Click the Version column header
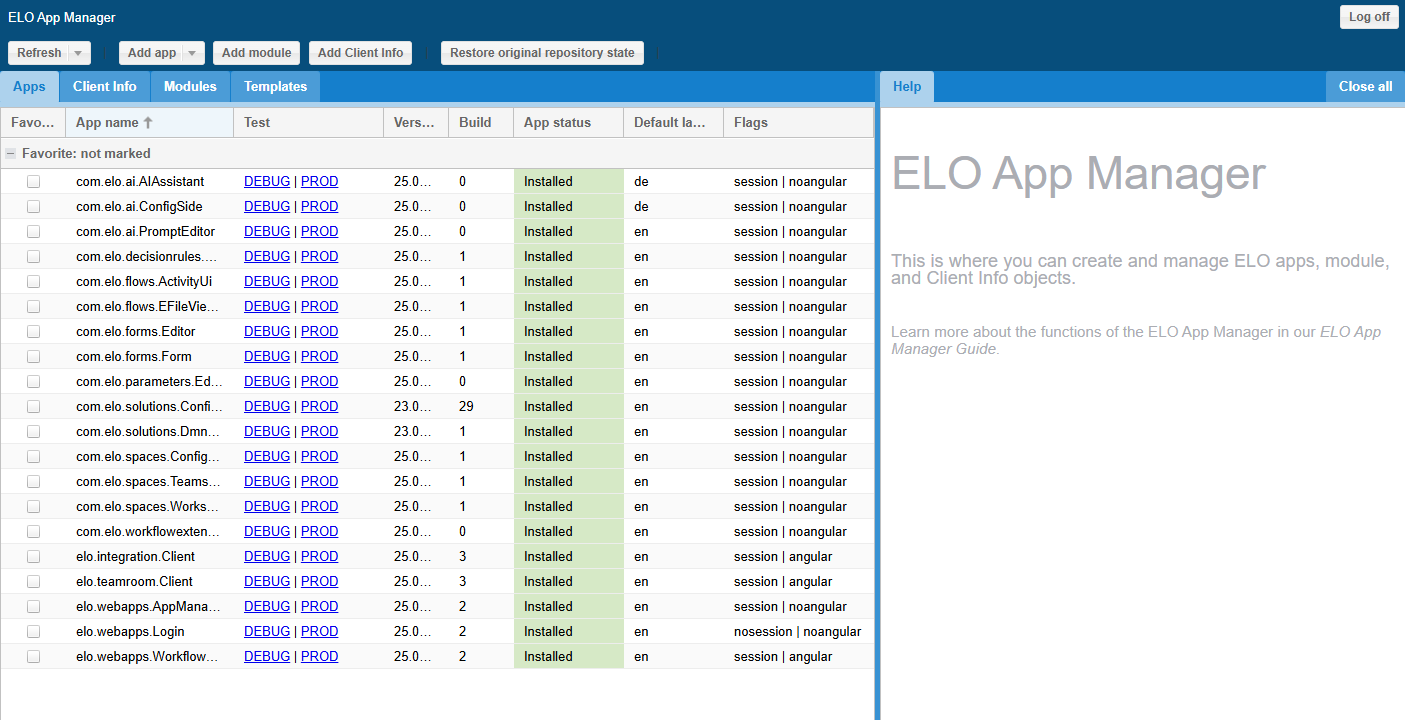 (x=416, y=123)
